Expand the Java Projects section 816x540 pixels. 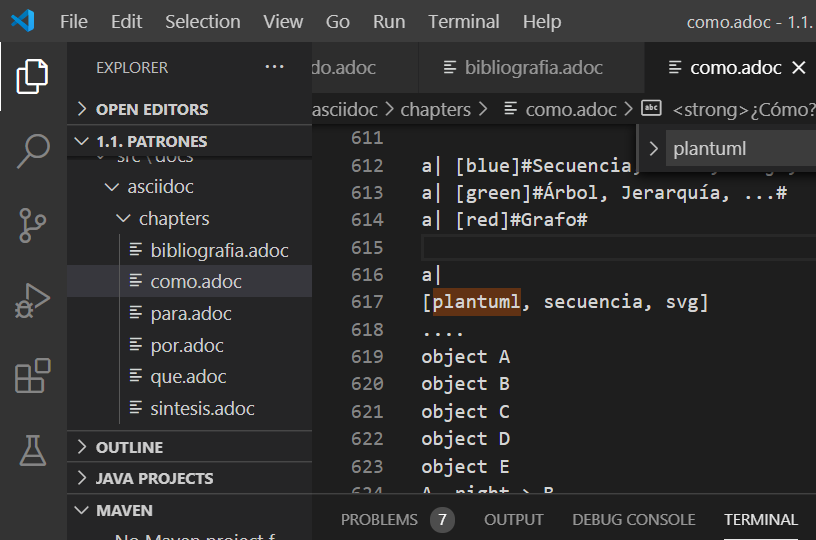pyautogui.click(x=154, y=479)
